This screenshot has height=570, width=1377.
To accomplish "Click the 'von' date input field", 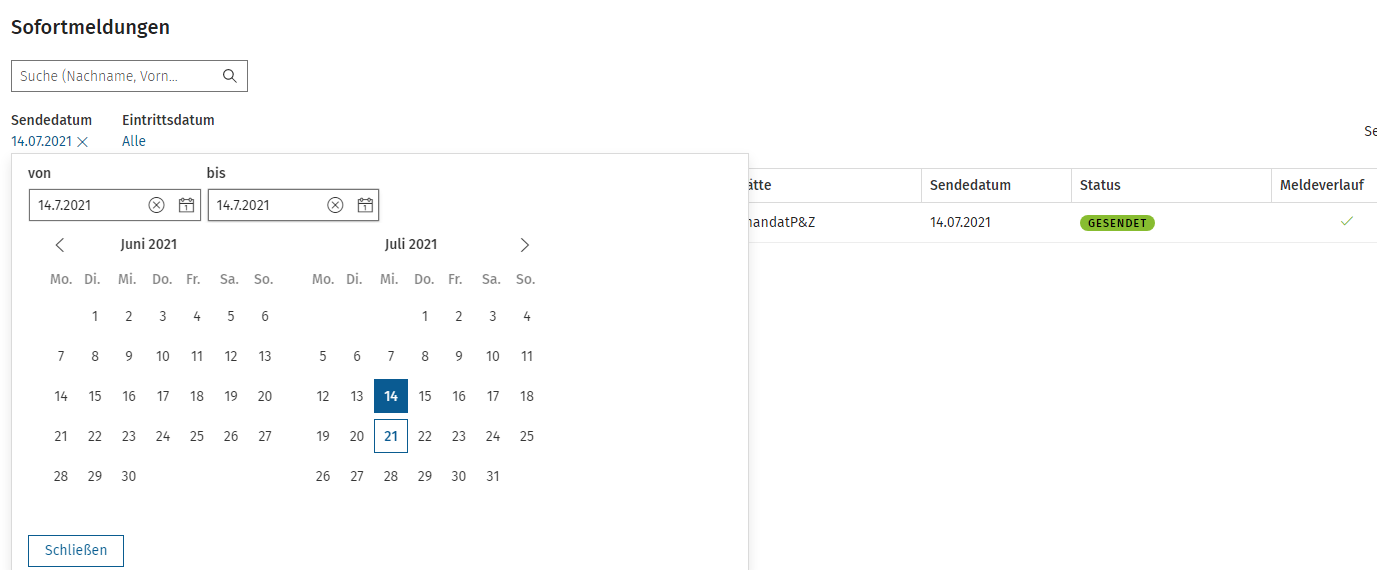I will tap(88, 205).
